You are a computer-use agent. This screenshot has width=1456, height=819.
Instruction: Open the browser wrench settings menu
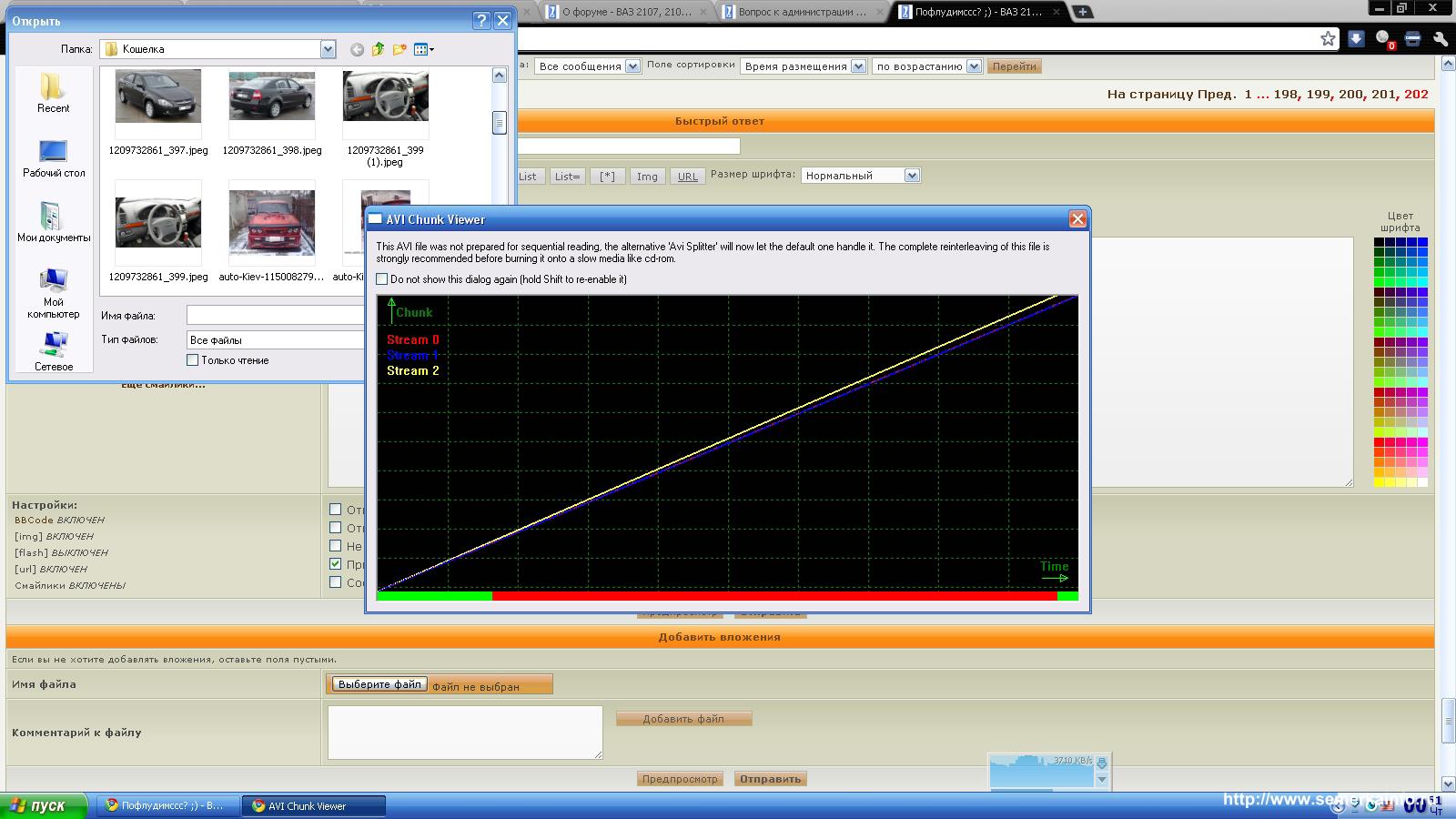[x=1440, y=38]
